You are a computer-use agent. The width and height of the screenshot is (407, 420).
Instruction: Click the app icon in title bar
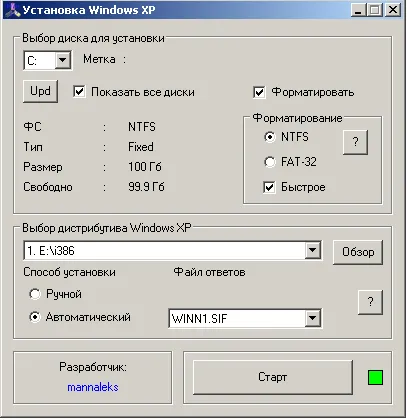pos(14,10)
